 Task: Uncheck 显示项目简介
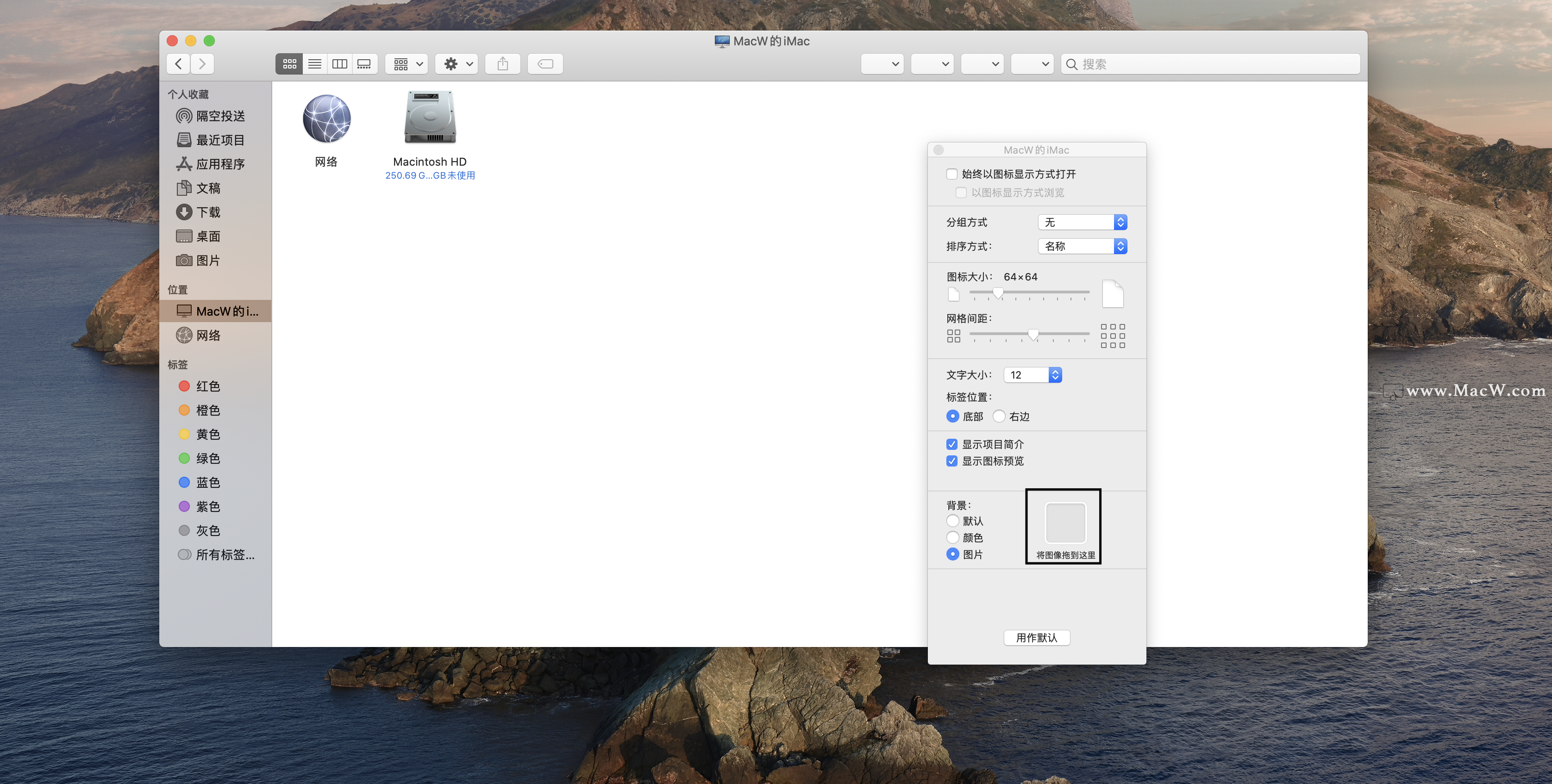(952, 444)
